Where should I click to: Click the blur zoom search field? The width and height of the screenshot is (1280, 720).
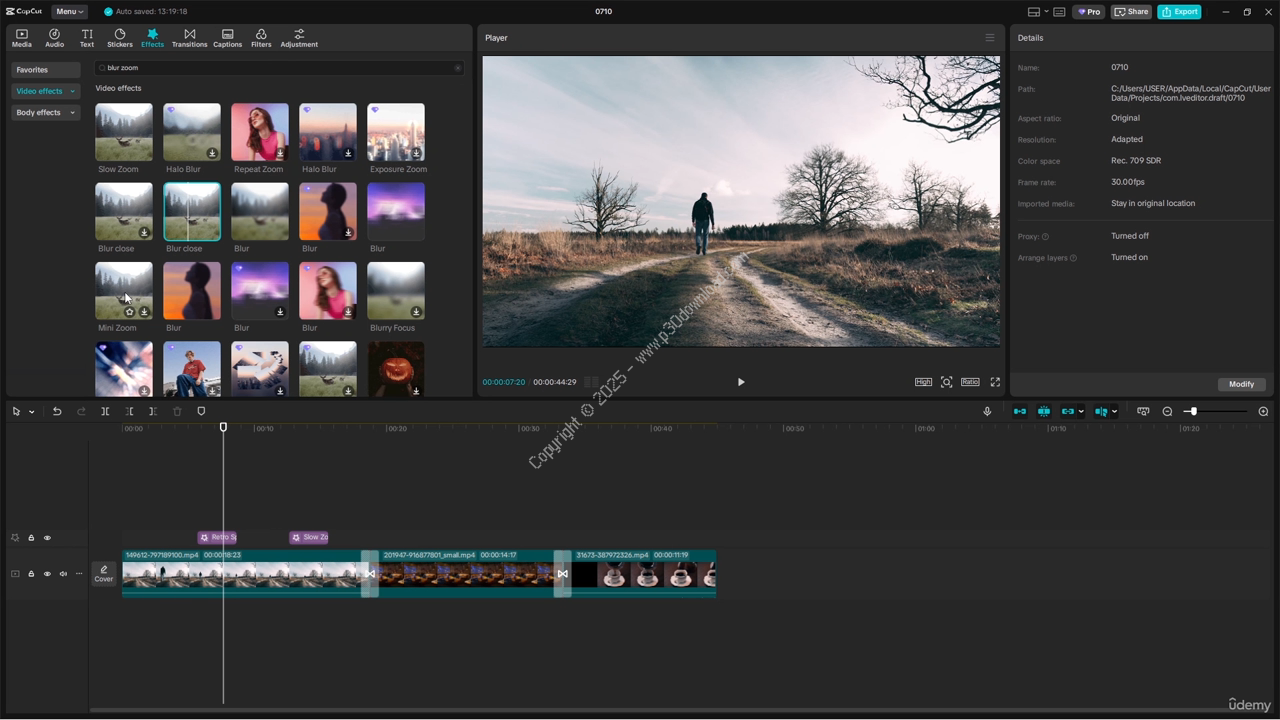click(278, 68)
